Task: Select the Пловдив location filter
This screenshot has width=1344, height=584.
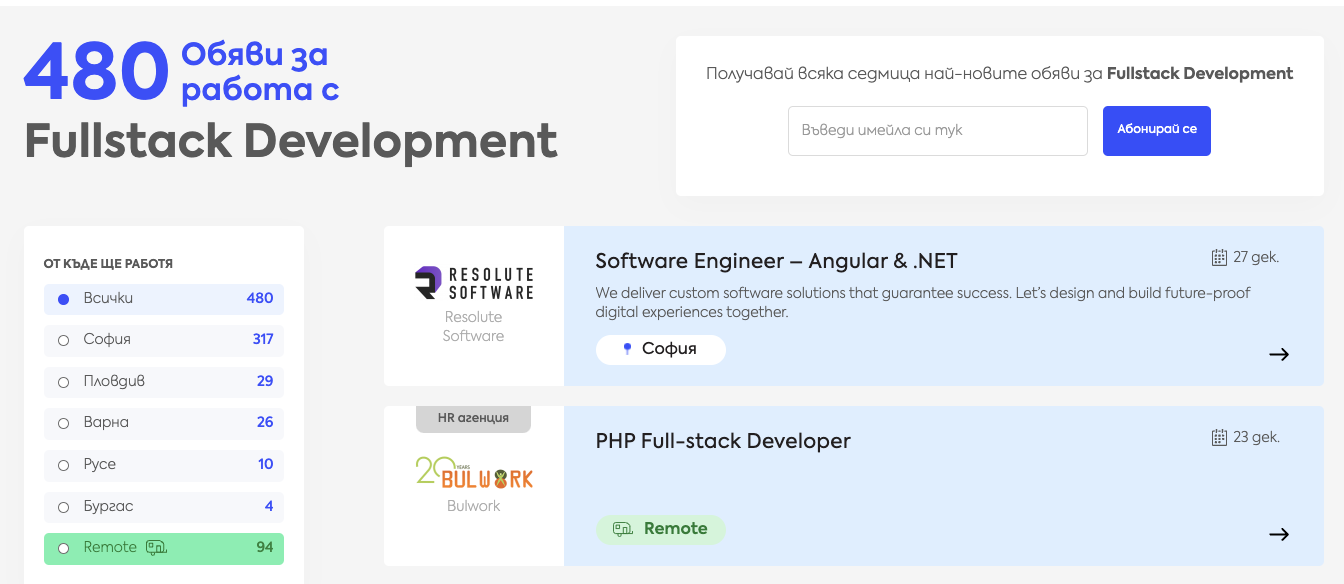Action: tap(164, 382)
